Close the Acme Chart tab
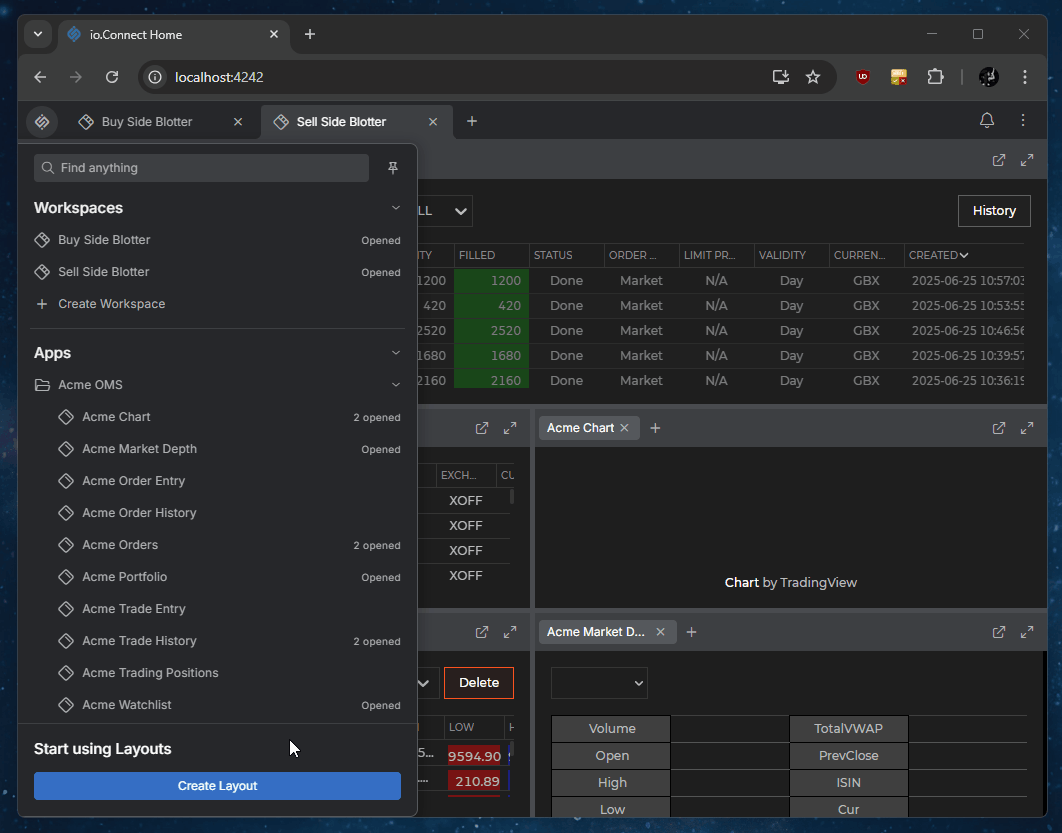This screenshot has height=833, width=1062. tap(624, 428)
